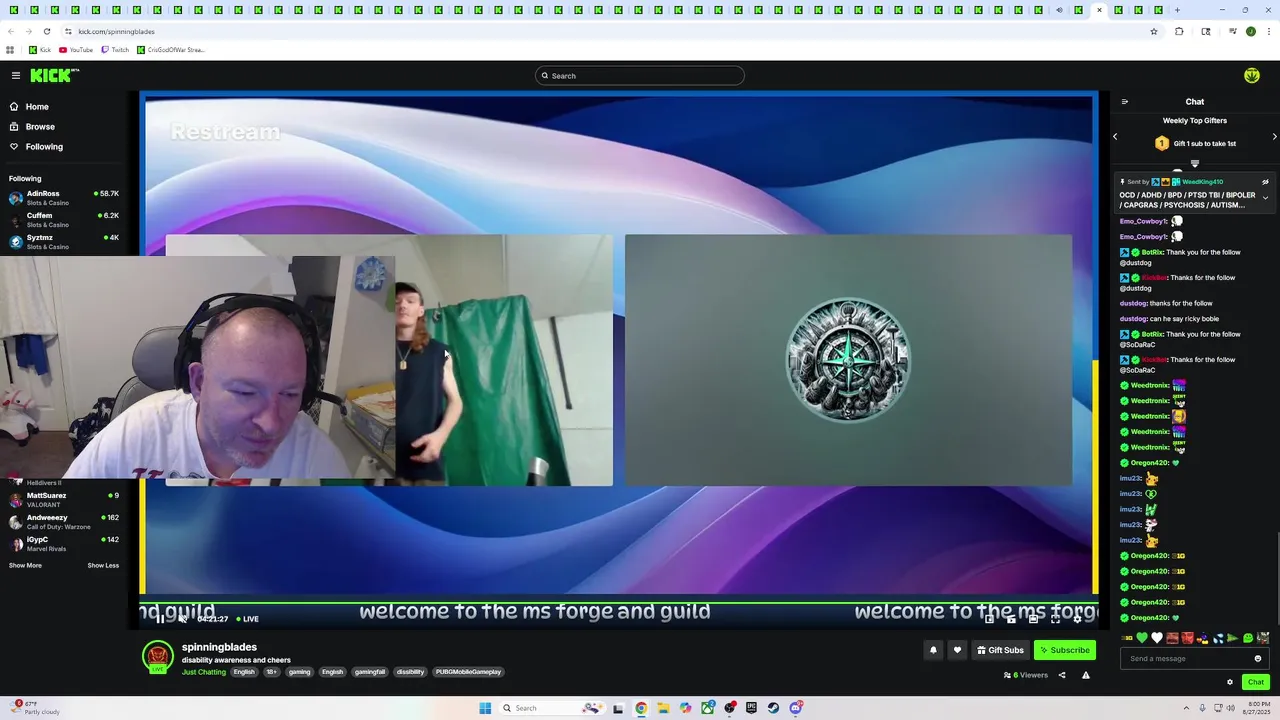Enter fullscreen mode in player

[1054, 618]
